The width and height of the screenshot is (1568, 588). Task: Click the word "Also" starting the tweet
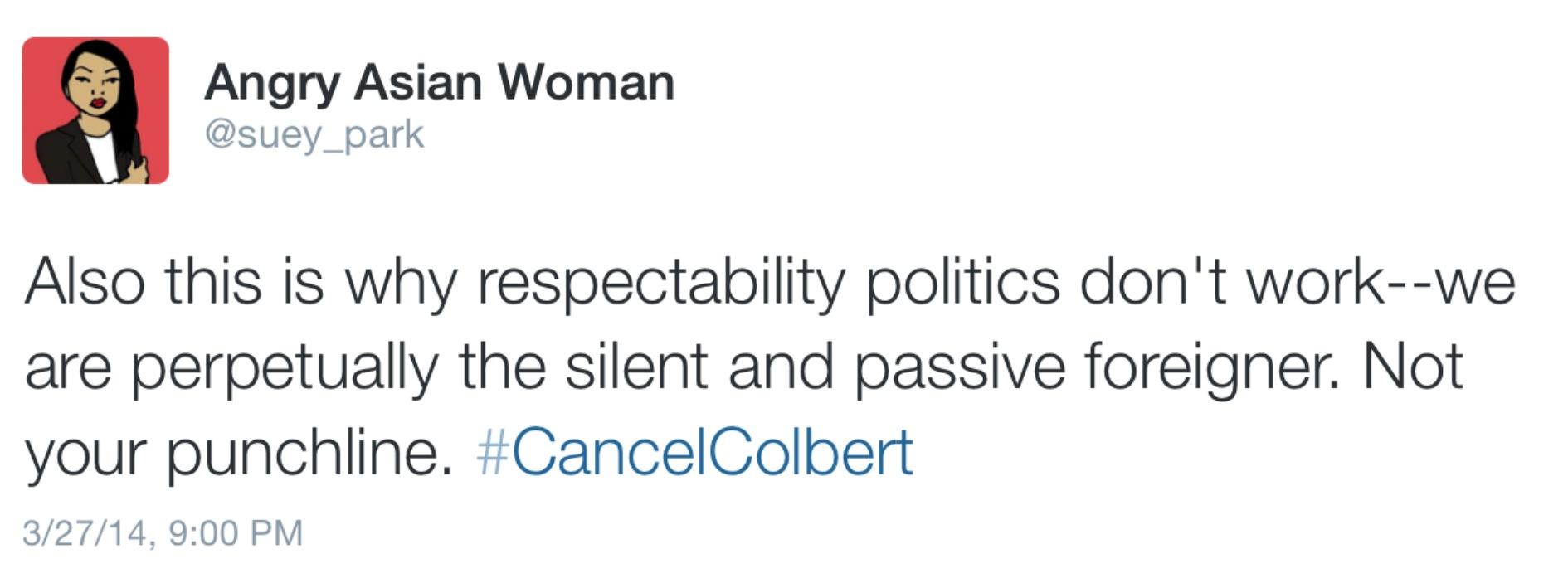(85, 280)
